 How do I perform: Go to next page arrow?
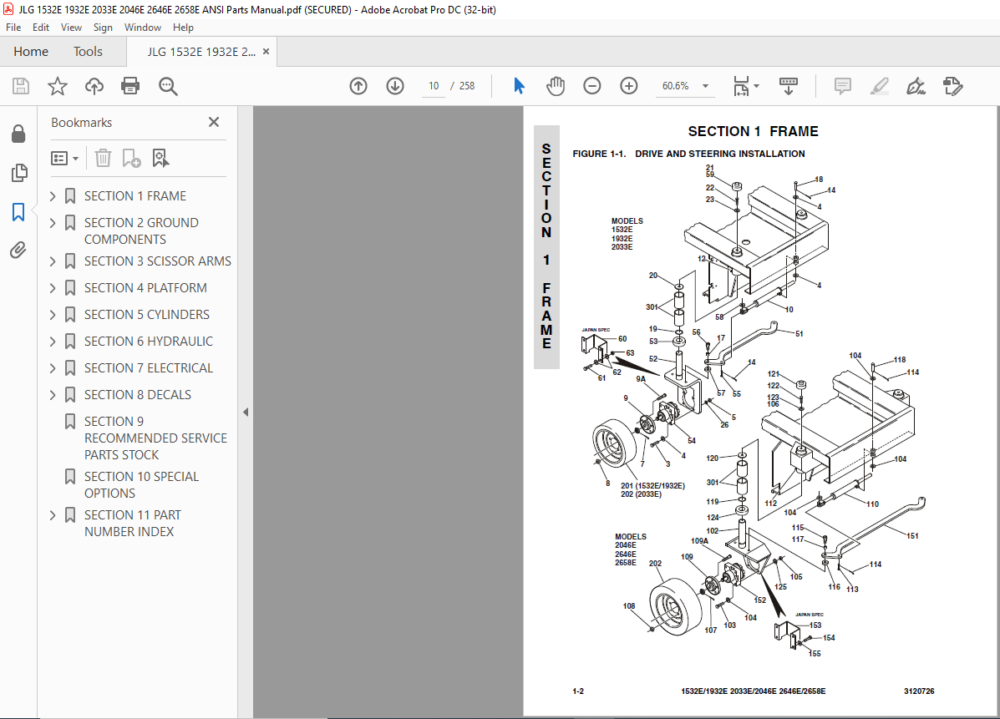pyautogui.click(x=395, y=86)
